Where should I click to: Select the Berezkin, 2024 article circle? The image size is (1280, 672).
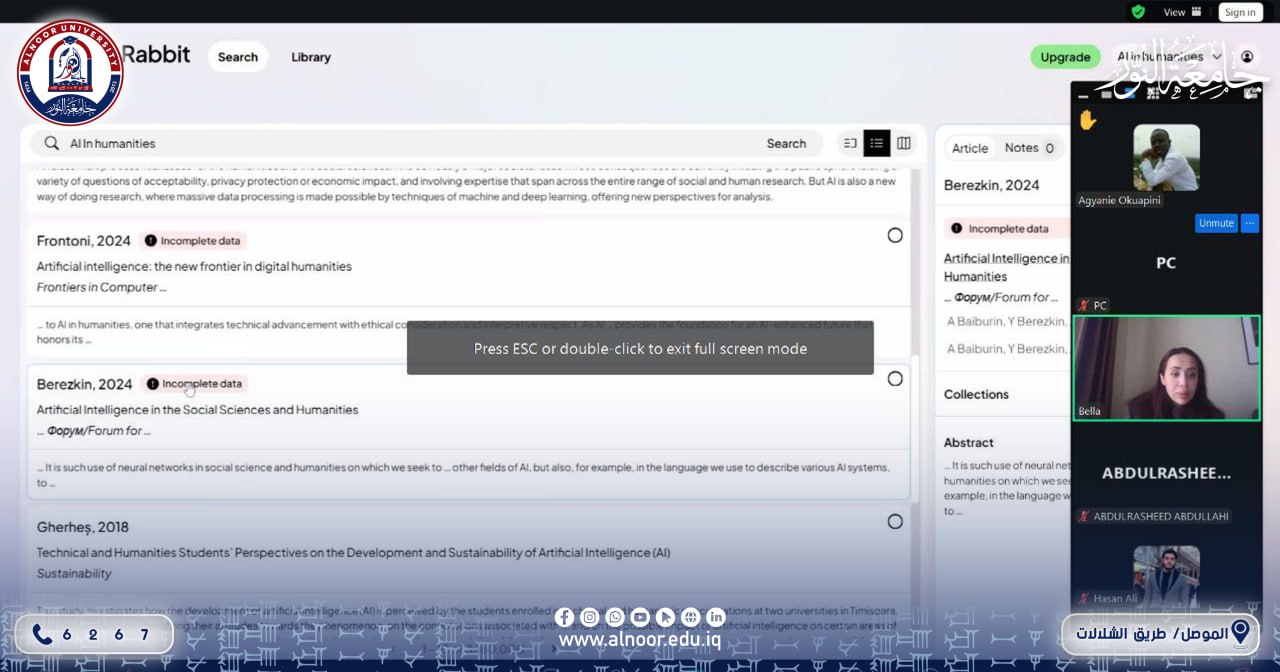[895, 378]
